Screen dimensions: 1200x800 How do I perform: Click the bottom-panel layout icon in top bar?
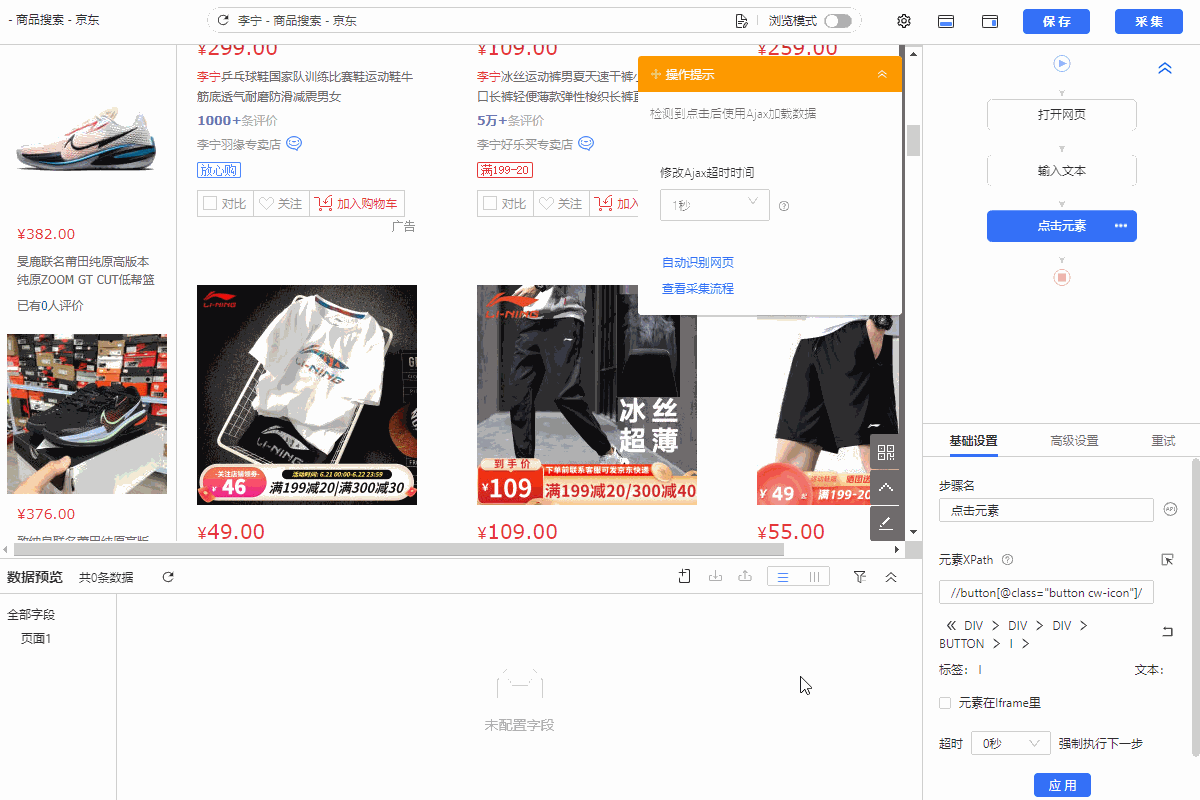click(946, 21)
